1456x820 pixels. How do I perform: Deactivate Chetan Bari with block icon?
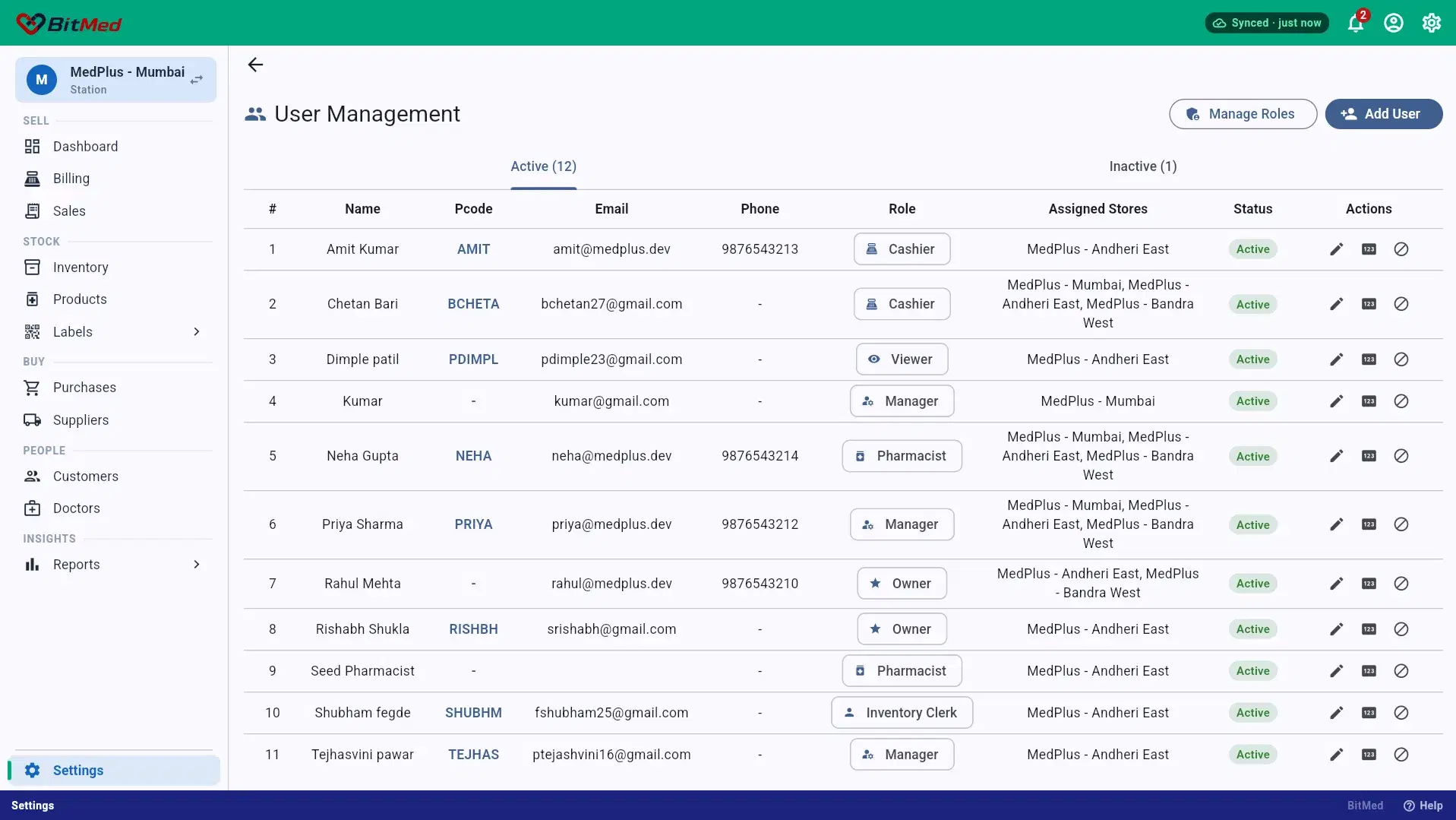point(1401,304)
